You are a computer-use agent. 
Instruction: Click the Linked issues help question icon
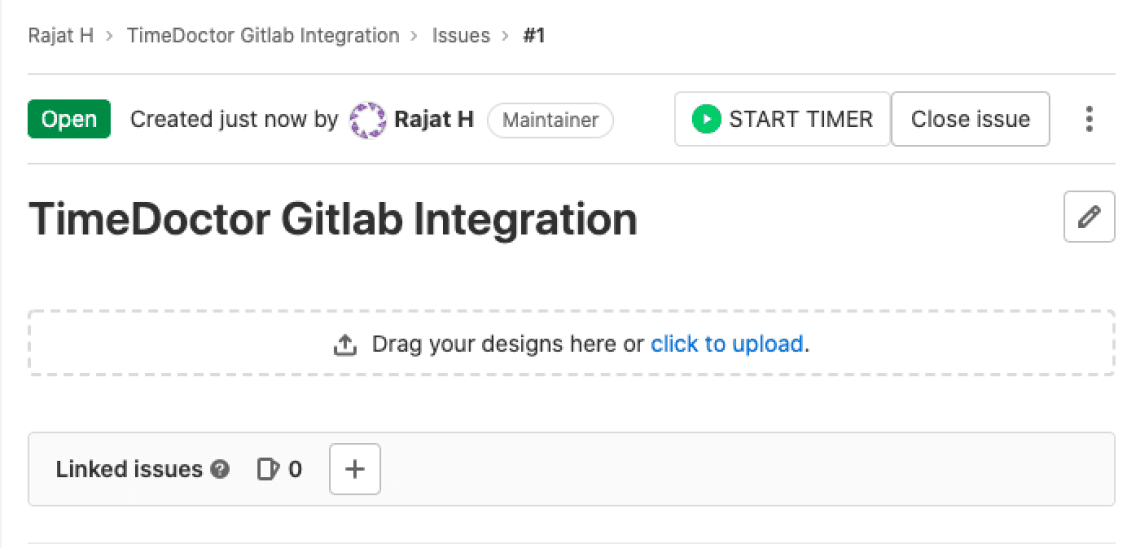pos(221,469)
